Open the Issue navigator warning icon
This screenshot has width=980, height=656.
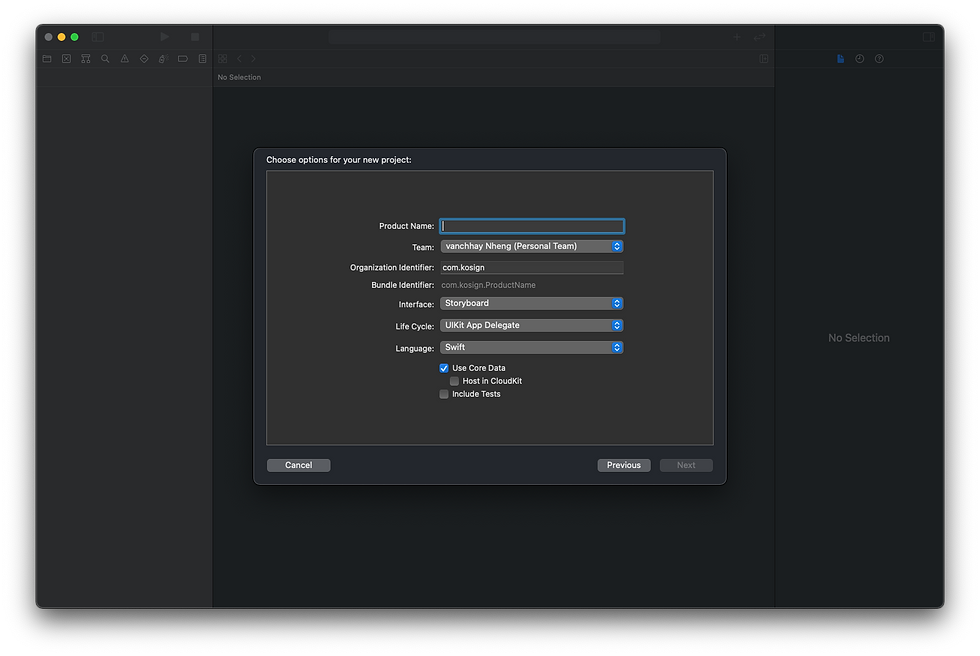[x=124, y=59]
